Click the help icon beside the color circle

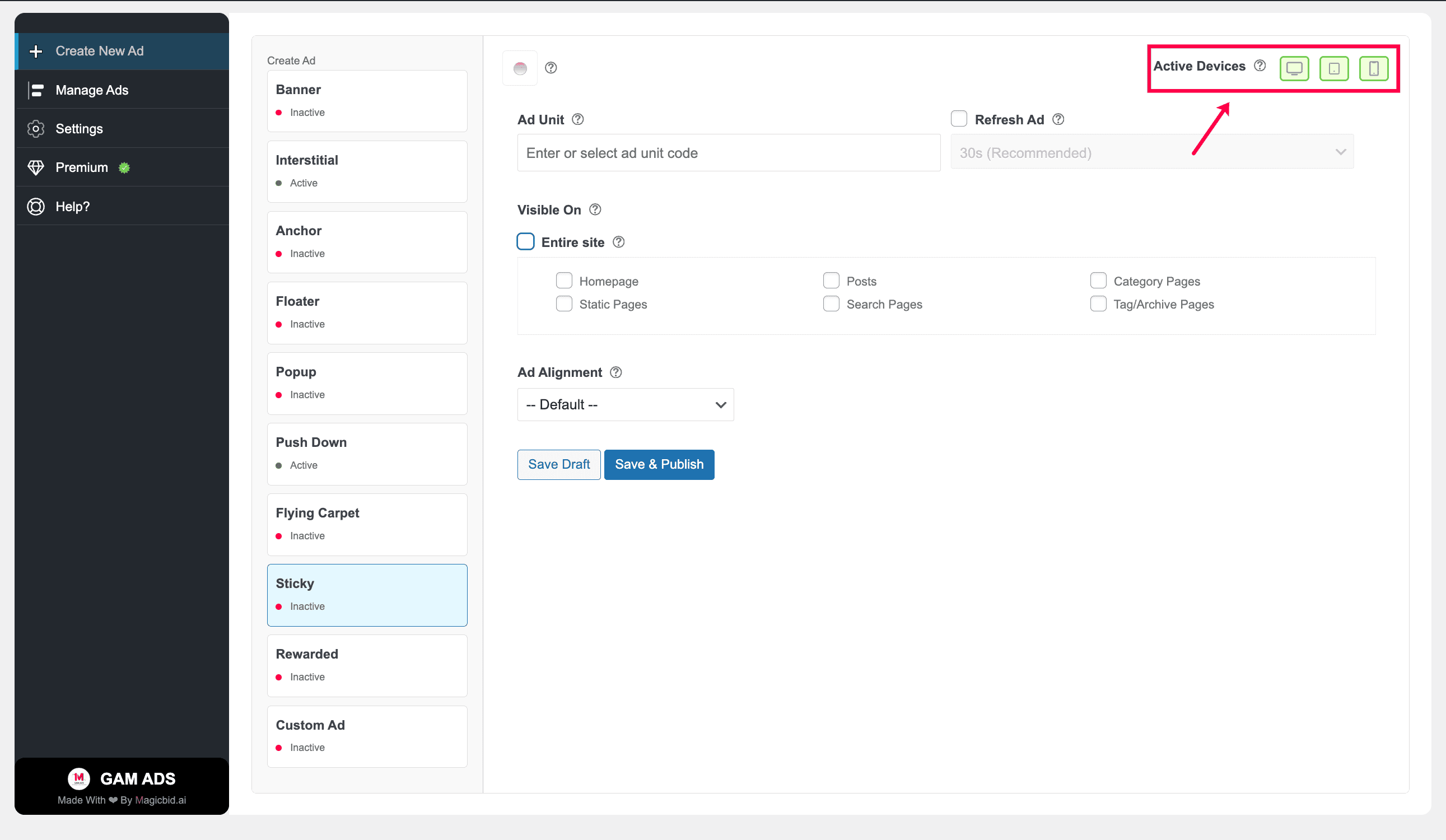point(551,68)
